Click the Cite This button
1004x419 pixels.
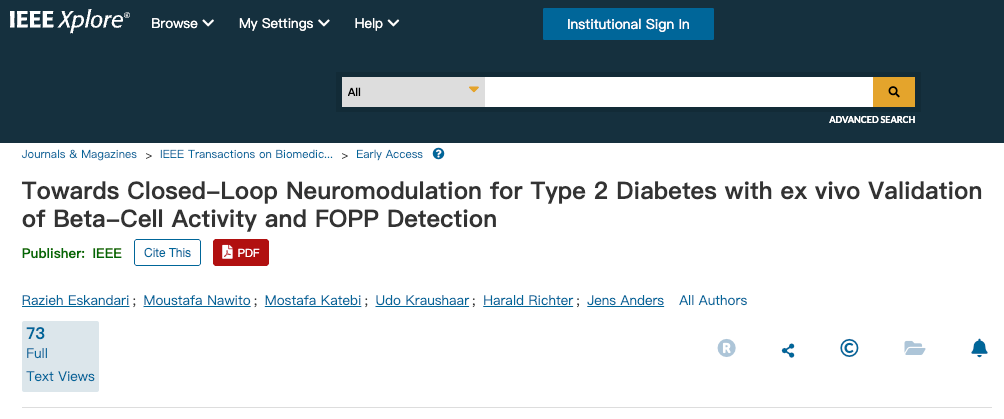click(x=167, y=253)
